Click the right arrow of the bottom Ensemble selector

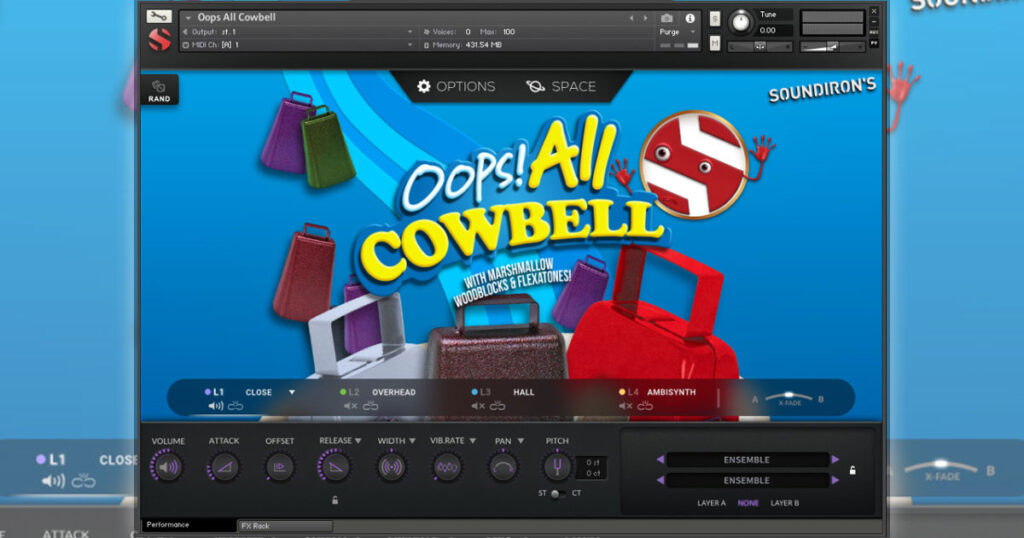[835, 481]
